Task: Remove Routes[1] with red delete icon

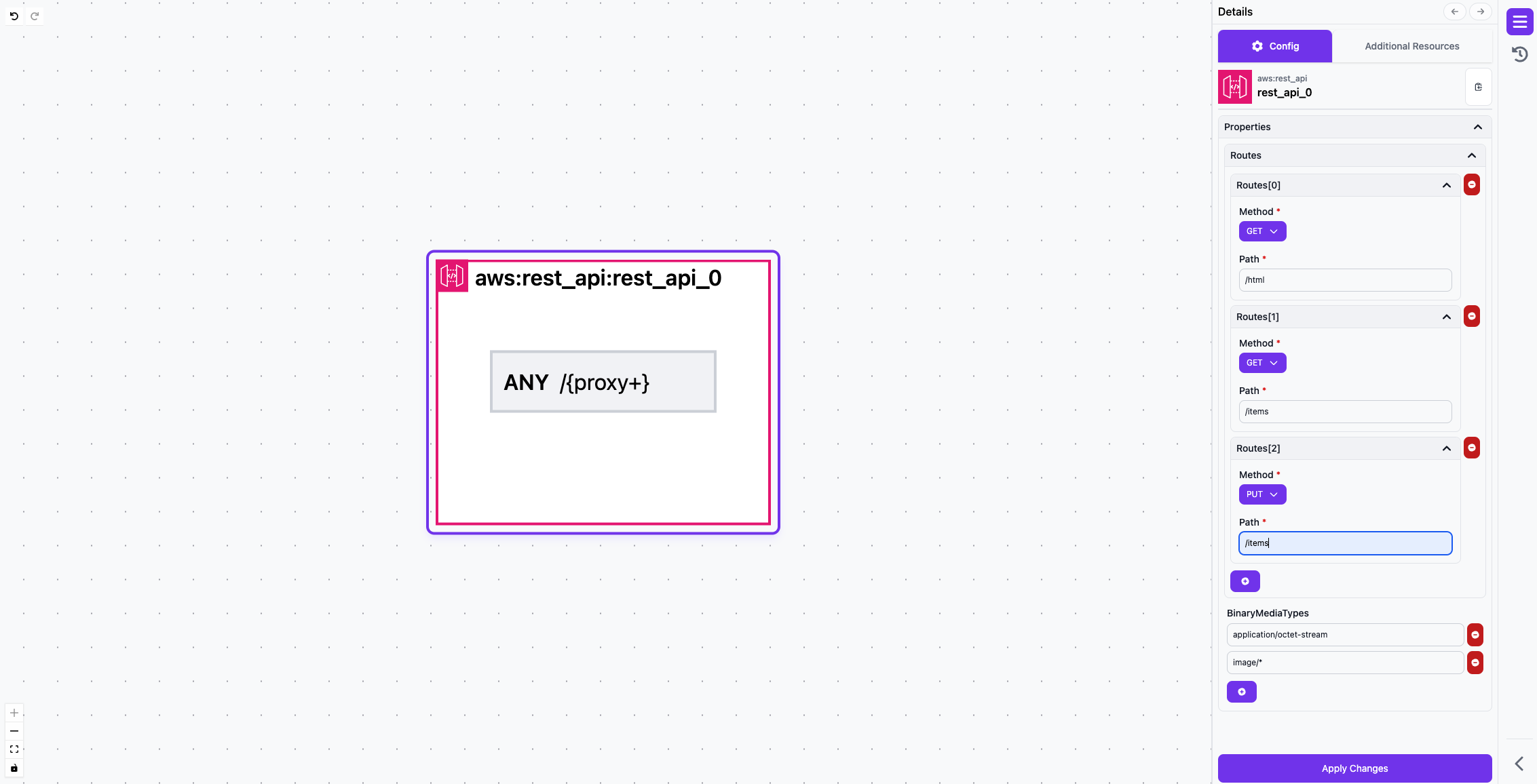Action: click(x=1472, y=317)
